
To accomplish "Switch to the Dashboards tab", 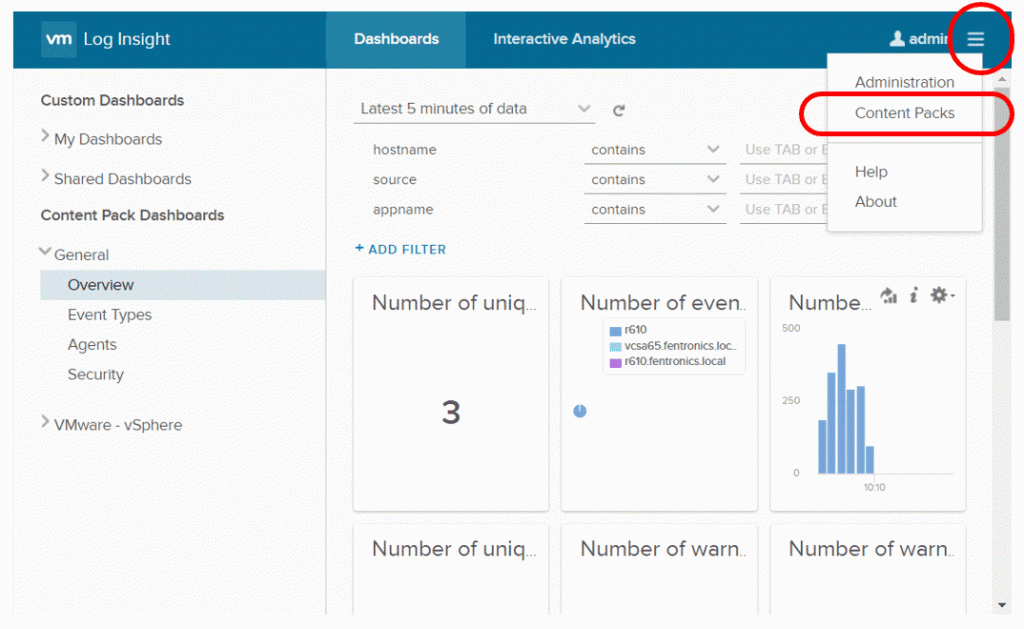I will point(396,39).
